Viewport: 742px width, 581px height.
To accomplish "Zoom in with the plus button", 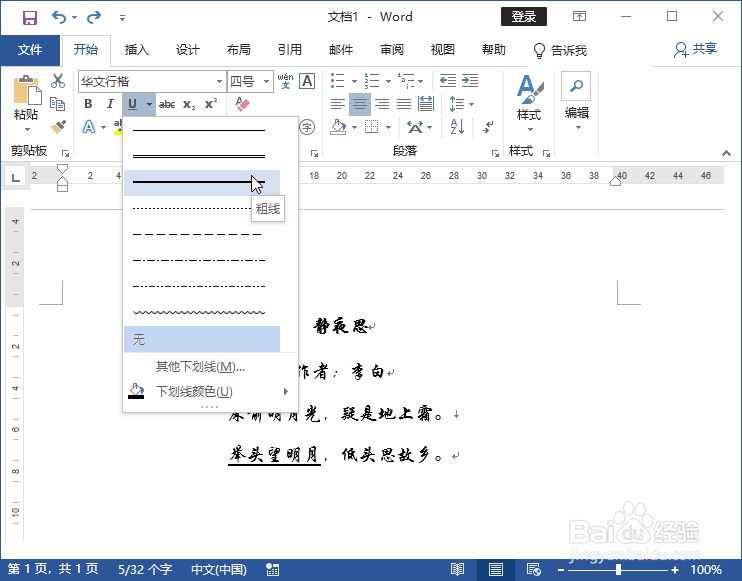I will point(675,570).
